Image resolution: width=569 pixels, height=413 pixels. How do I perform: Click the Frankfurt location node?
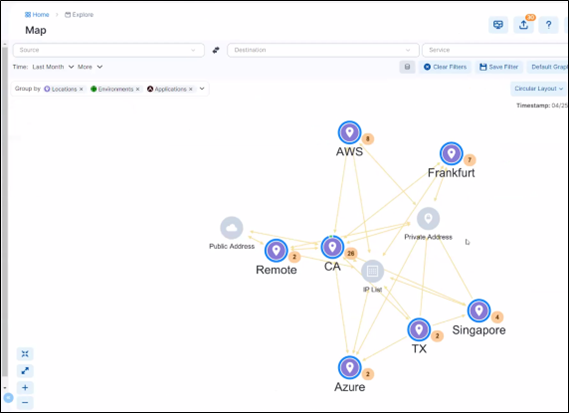(451, 154)
